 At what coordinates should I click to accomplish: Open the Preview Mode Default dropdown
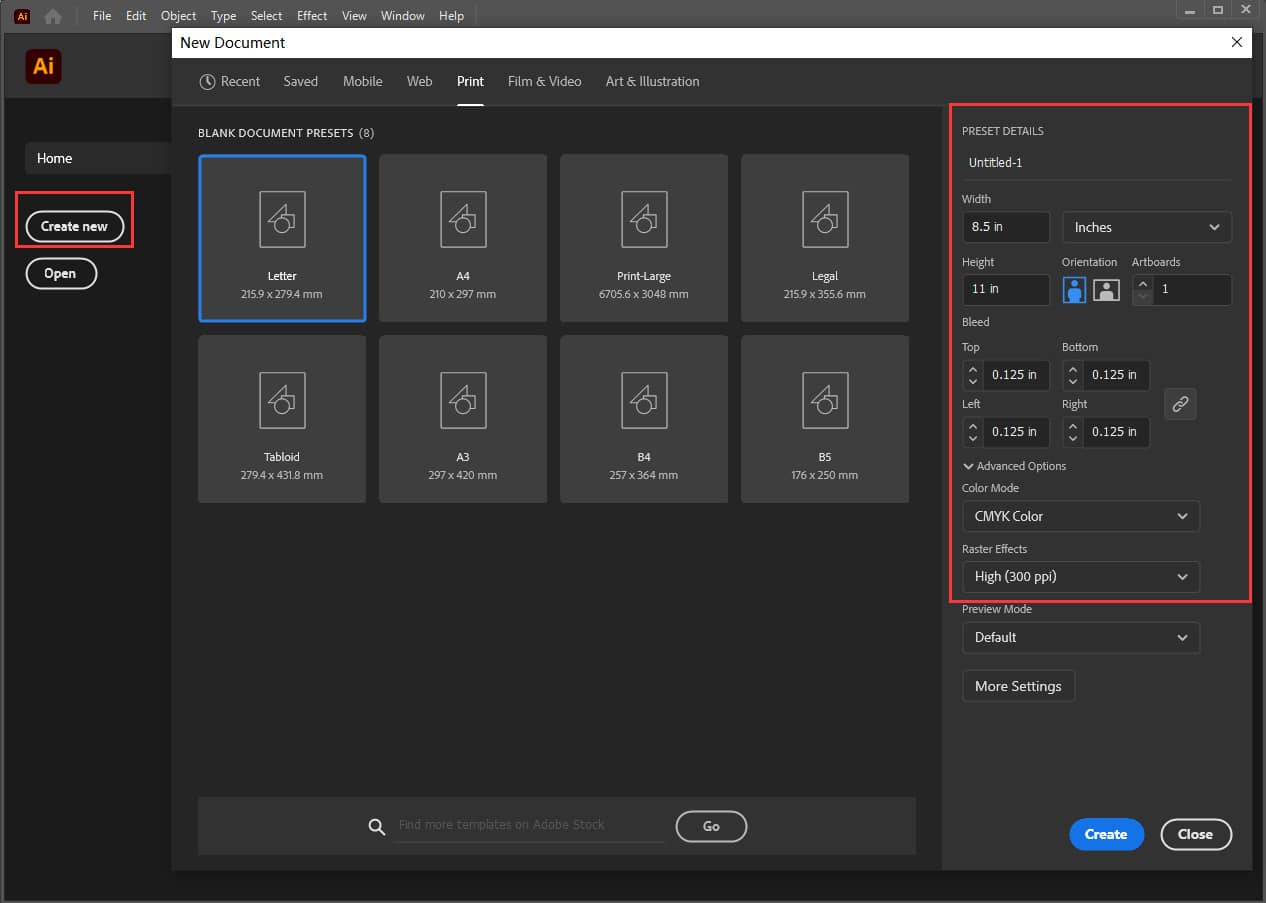[x=1080, y=637]
